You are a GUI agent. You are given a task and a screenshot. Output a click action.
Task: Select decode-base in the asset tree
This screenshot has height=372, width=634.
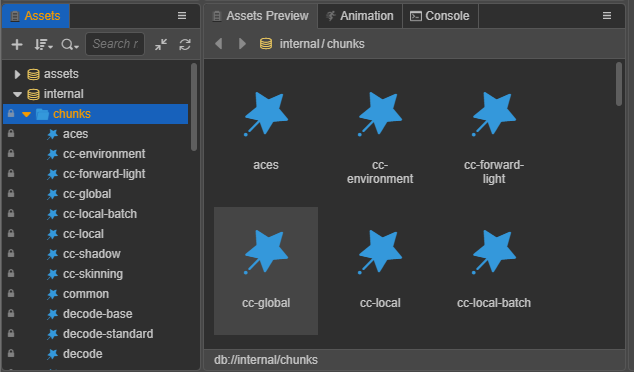coord(97,314)
